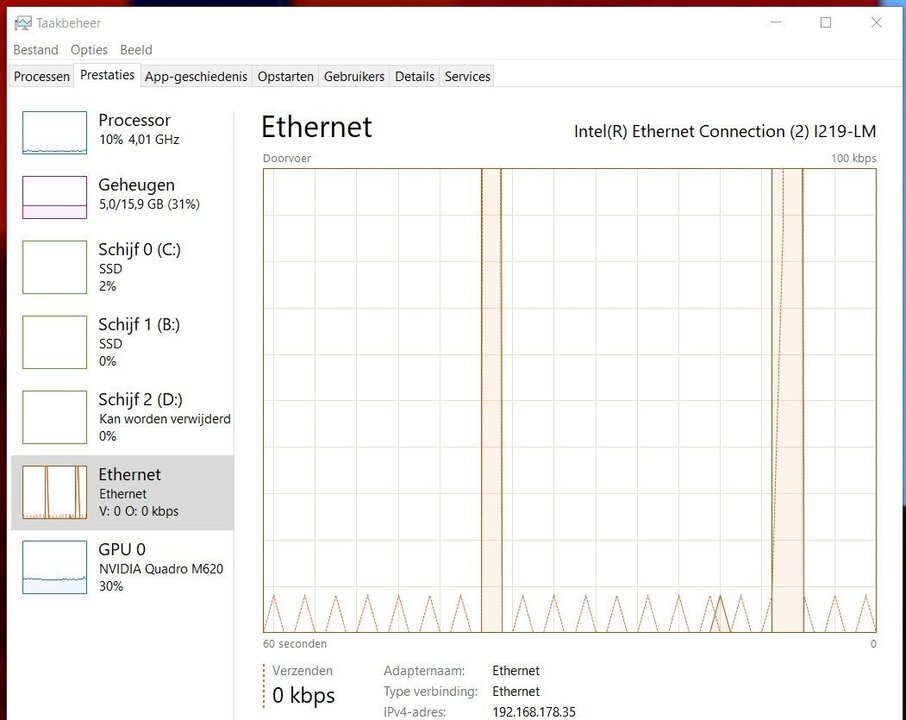Click the '60 seconden' axis label
906x720 pixels.
pos(295,644)
